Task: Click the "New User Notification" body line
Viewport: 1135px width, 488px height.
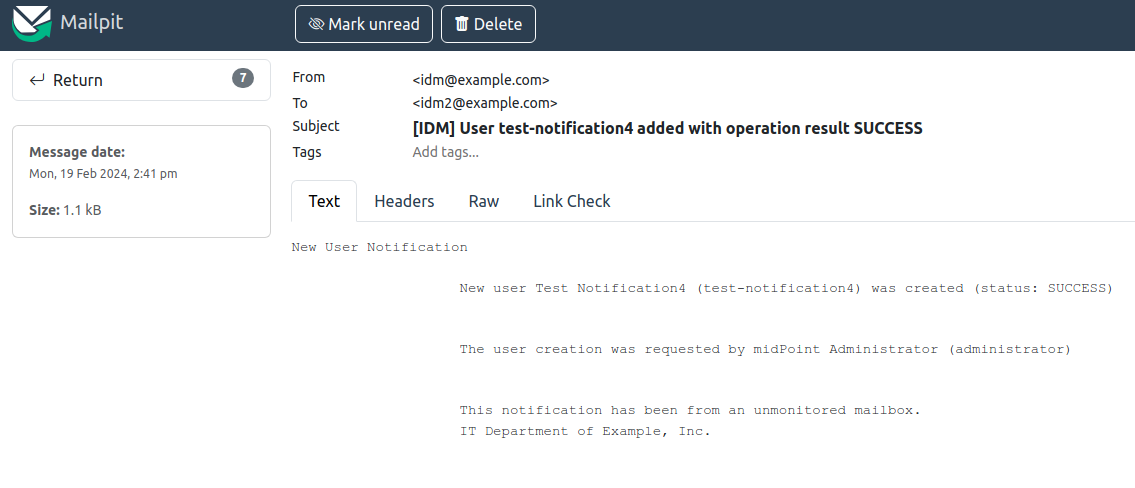Action: (x=379, y=247)
